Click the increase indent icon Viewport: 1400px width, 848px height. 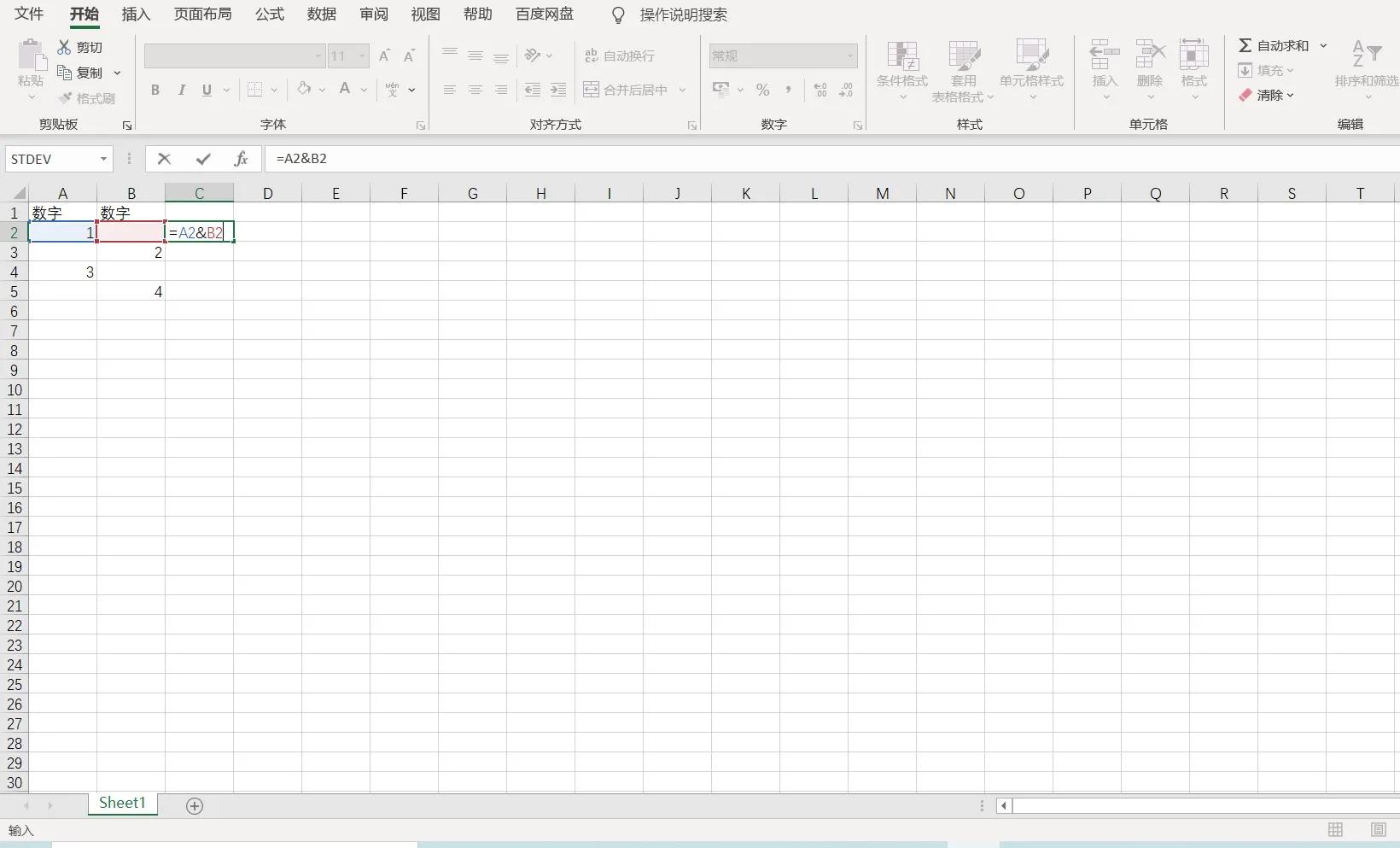tap(558, 89)
